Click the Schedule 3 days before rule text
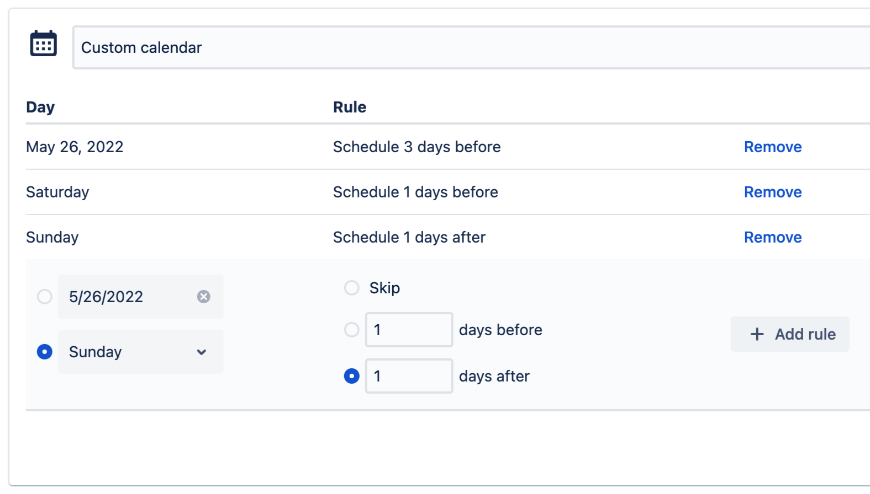Screen dimensions: 870x494 point(416,147)
